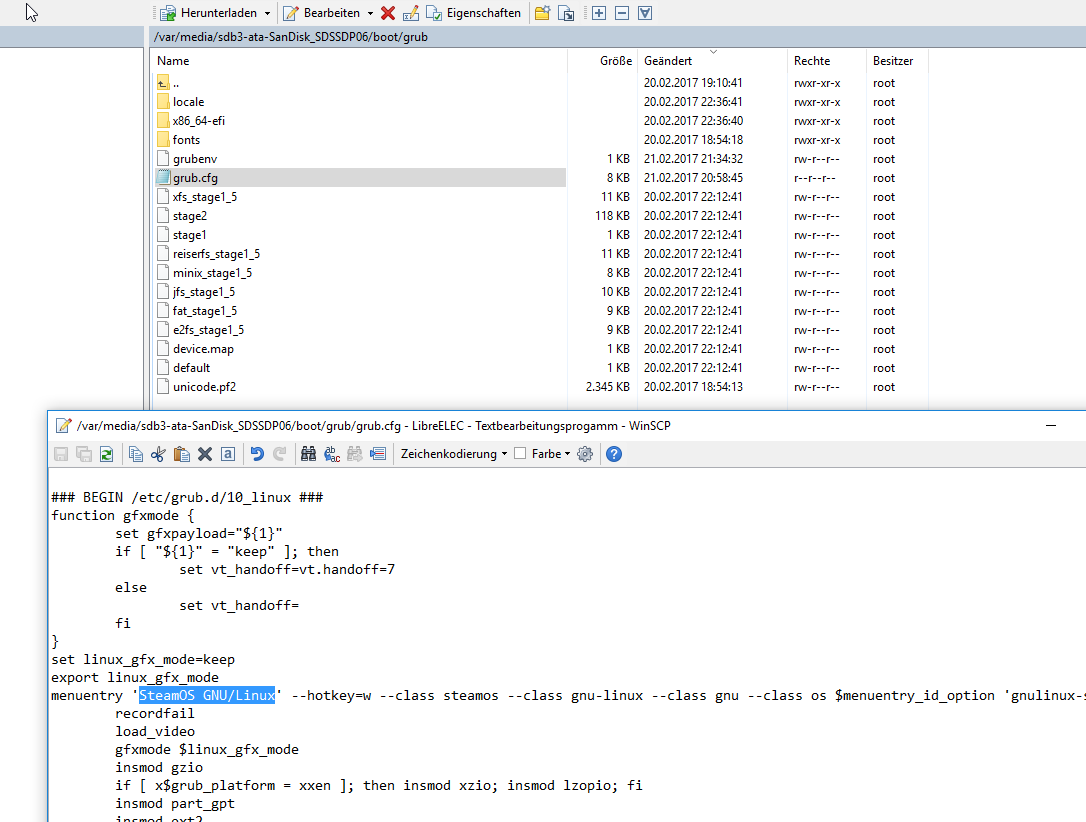Click the filter selection icon
The width and height of the screenshot is (1086, 822).
(x=645, y=13)
